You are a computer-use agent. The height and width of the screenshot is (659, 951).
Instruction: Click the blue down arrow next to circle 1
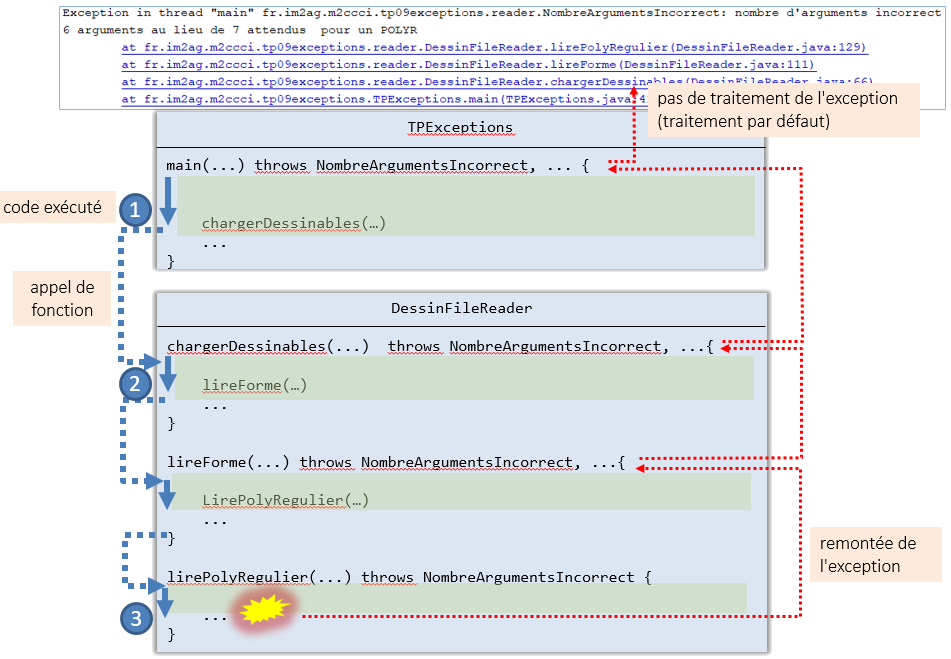tap(167, 201)
